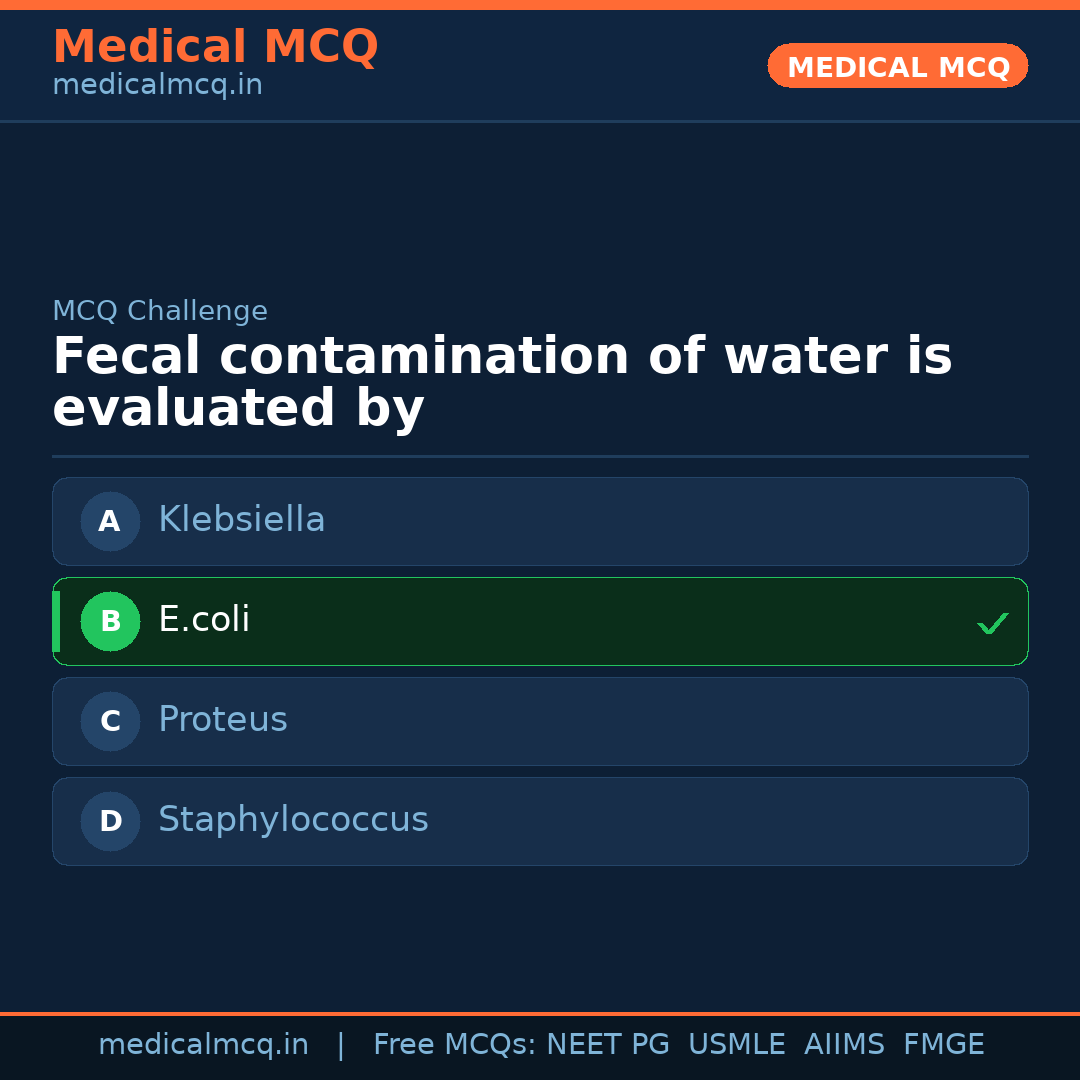Click USMLE in the footer
The height and width of the screenshot is (1080, 1080).
(x=736, y=1045)
